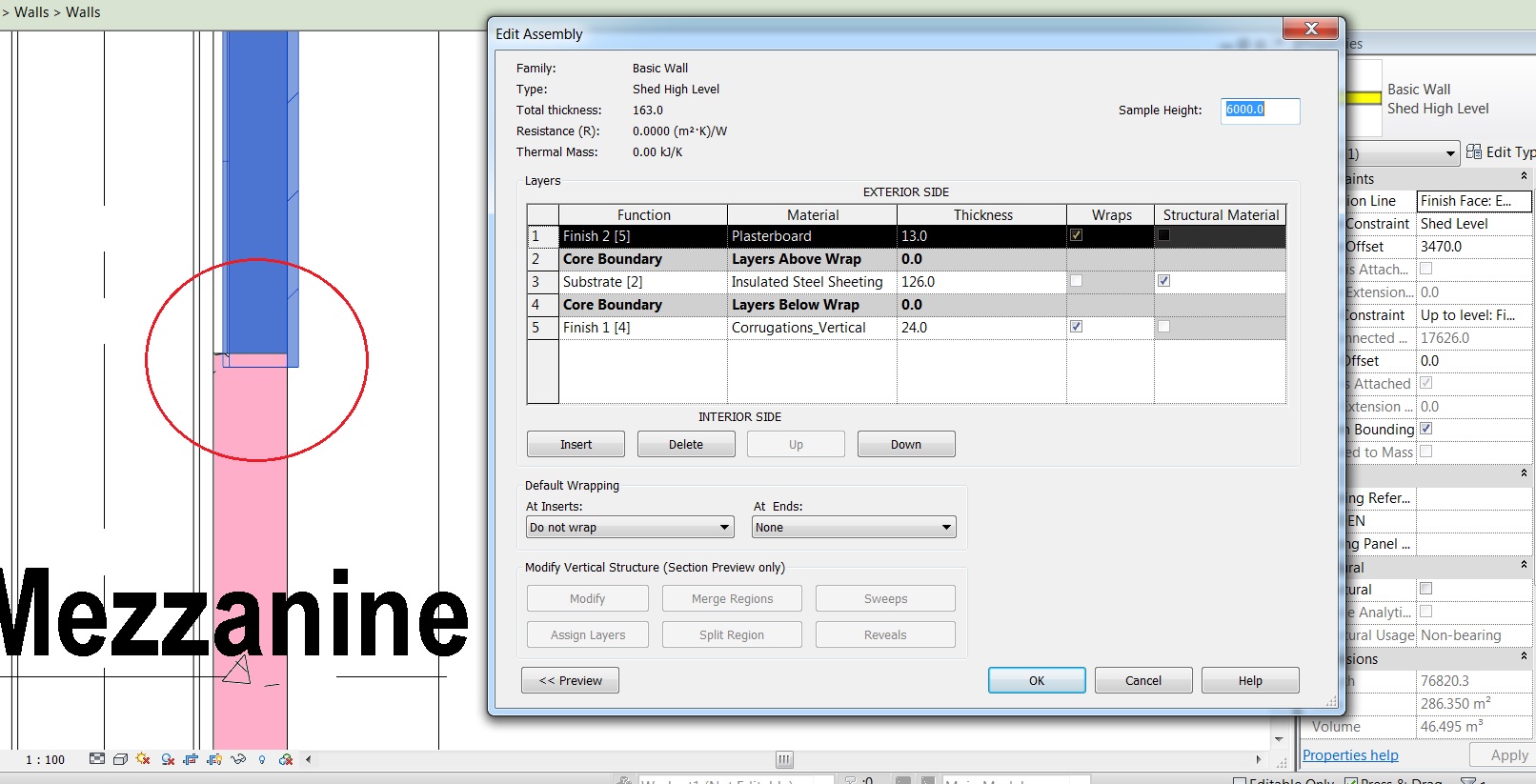
Task: Click the 3470.0 base offset value
Action: pos(1474,247)
